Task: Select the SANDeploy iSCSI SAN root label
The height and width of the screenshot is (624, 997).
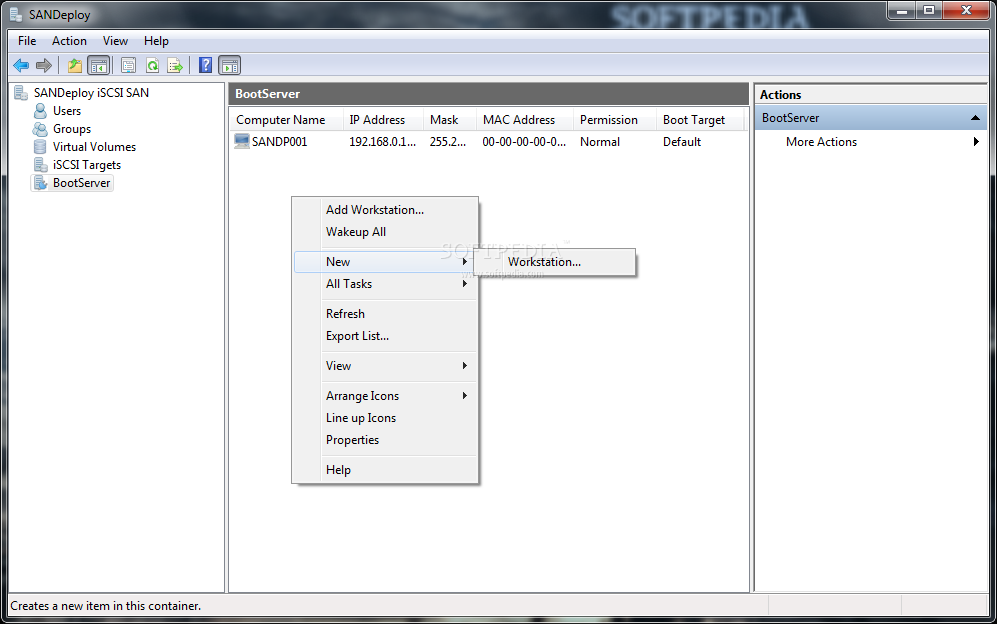Action: click(x=91, y=93)
